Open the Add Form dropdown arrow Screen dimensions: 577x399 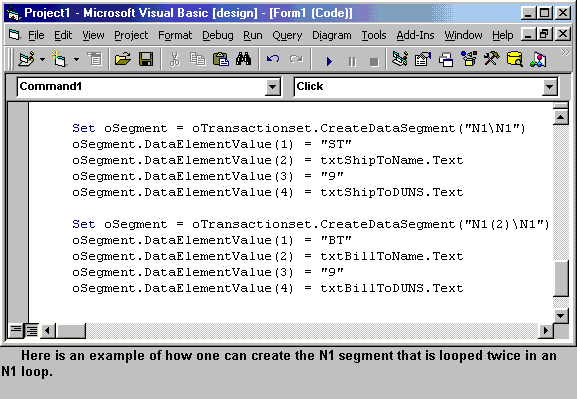(76, 59)
